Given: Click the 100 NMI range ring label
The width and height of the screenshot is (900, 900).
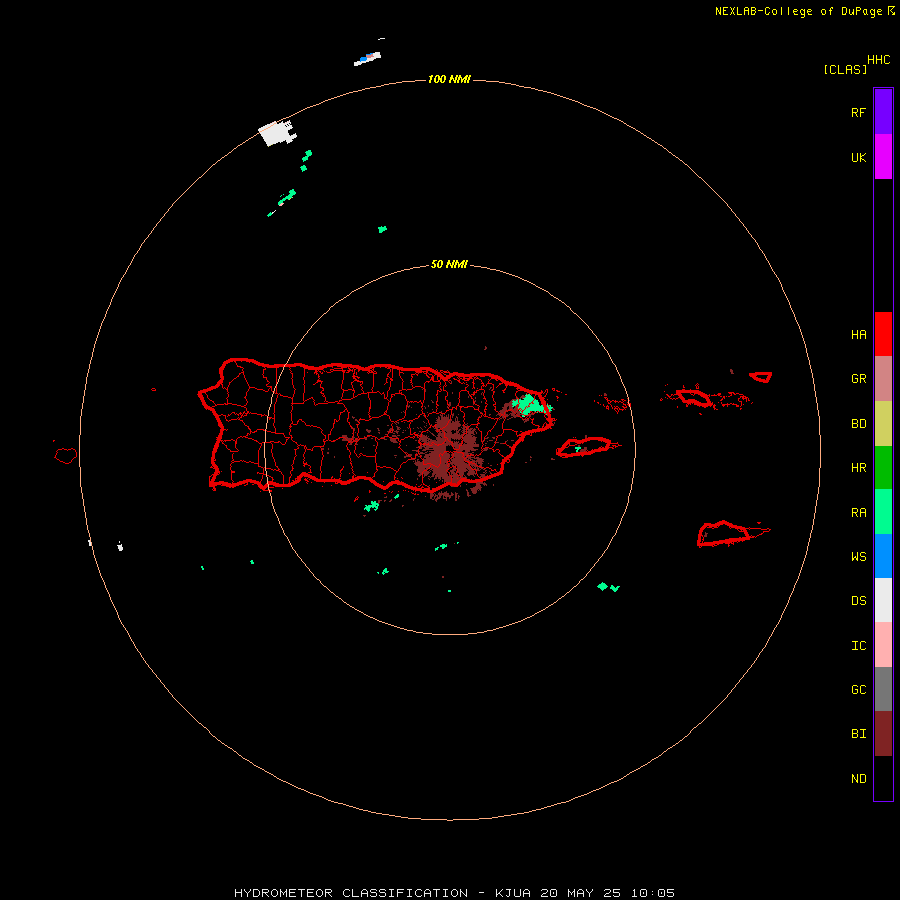Looking at the screenshot, I should [449, 79].
